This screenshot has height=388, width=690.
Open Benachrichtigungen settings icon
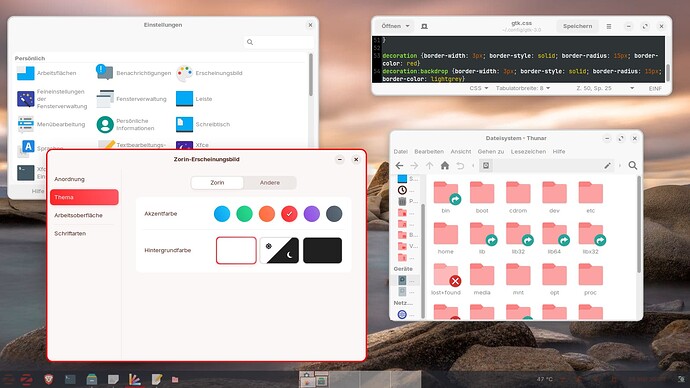click(x=105, y=73)
